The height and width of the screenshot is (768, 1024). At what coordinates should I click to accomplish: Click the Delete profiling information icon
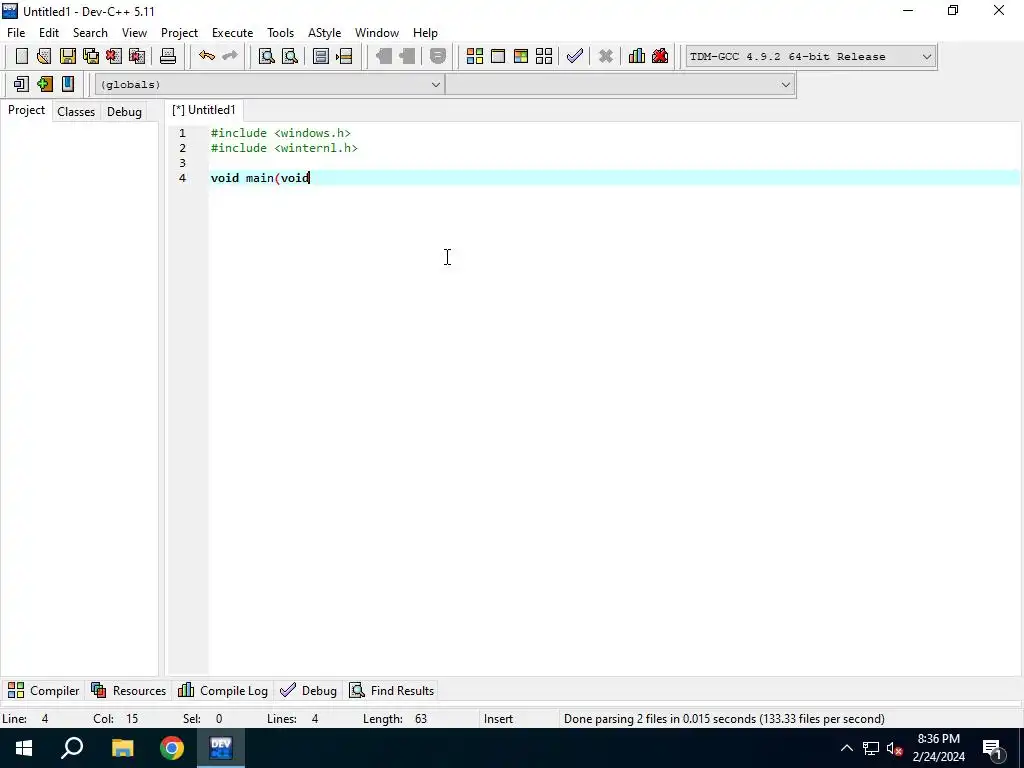[660, 56]
